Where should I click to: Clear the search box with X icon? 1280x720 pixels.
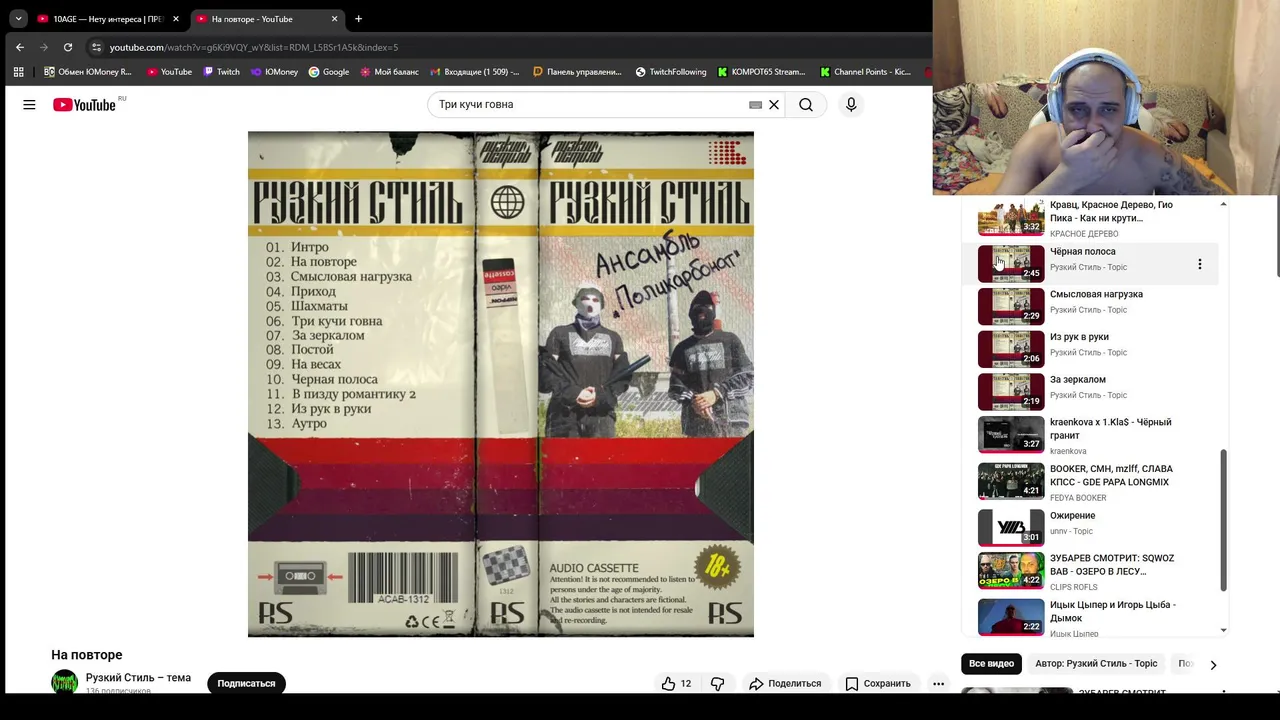773,105
